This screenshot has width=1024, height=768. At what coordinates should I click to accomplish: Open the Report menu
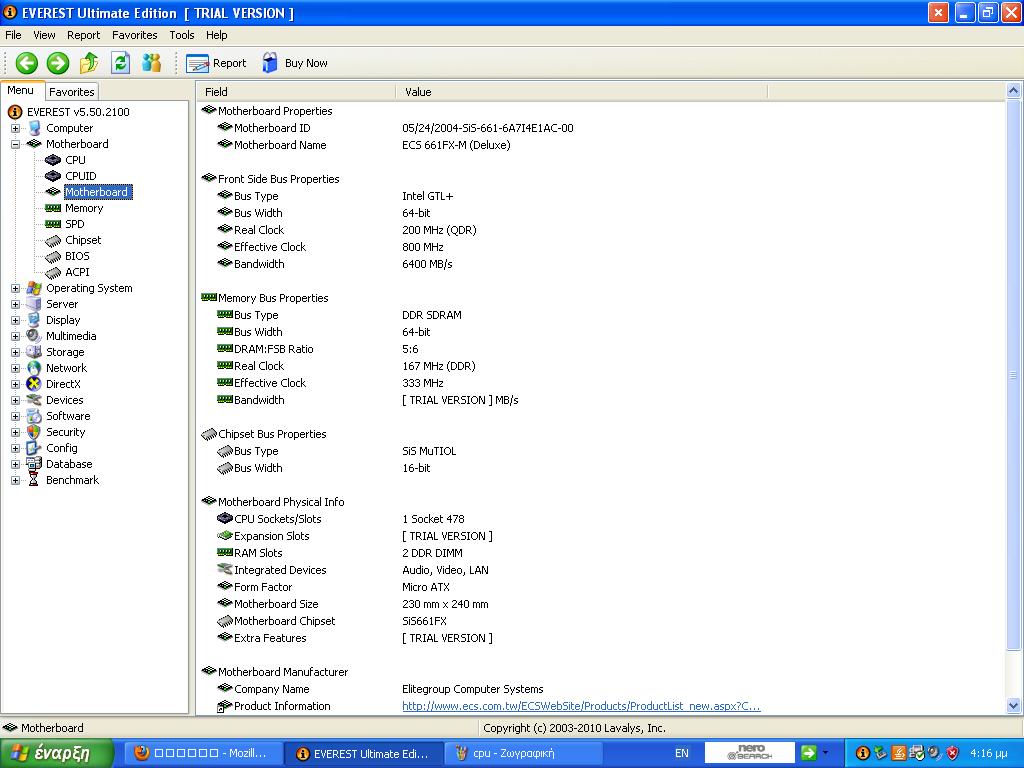point(84,35)
